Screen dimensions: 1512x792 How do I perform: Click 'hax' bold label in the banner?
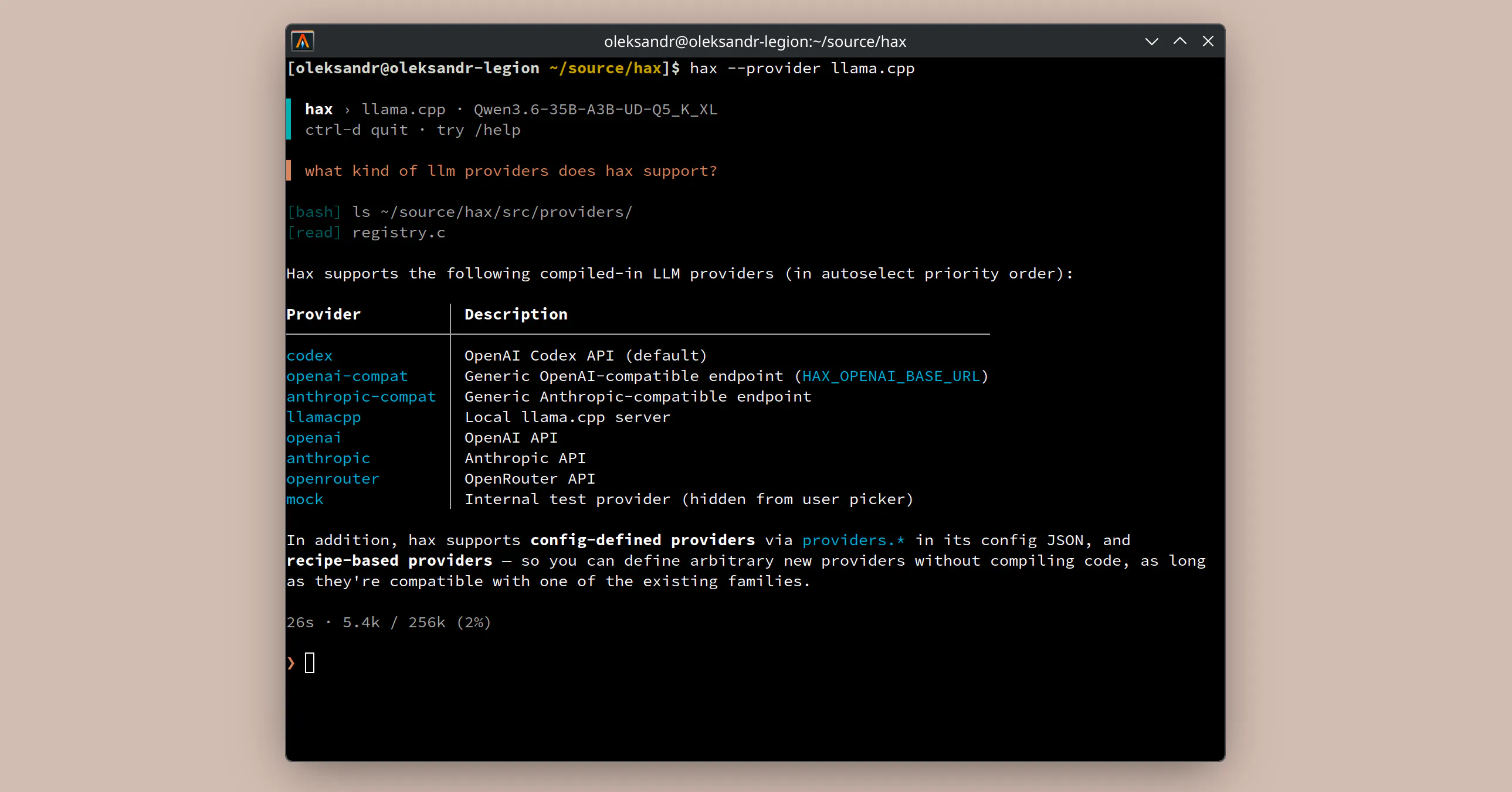click(x=318, y=110)
